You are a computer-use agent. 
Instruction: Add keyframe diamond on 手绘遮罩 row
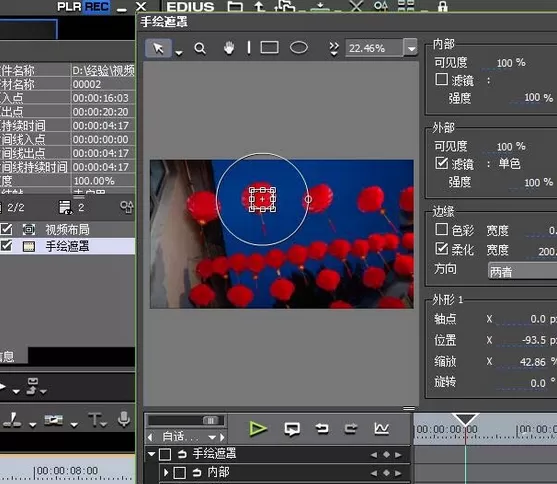click(386, 455)
